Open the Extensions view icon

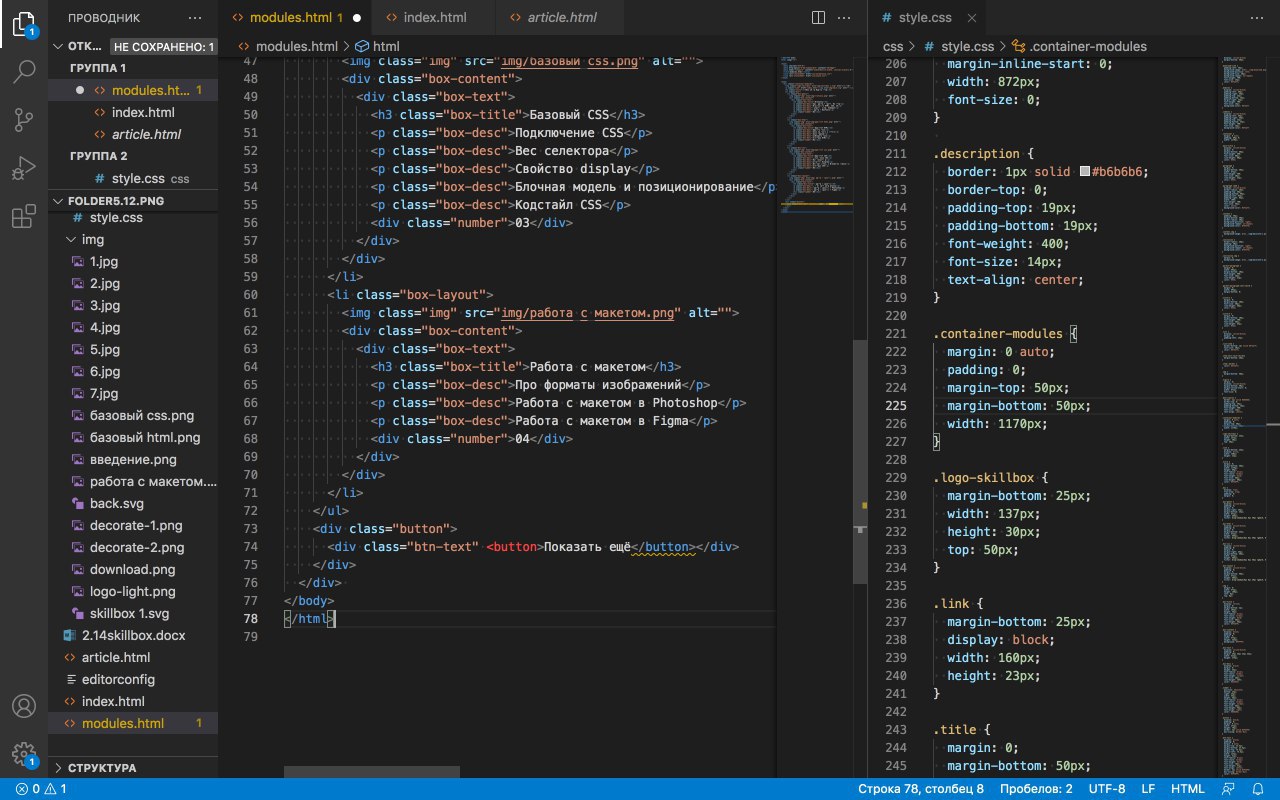pyautogui.click(x=24, y=216)
